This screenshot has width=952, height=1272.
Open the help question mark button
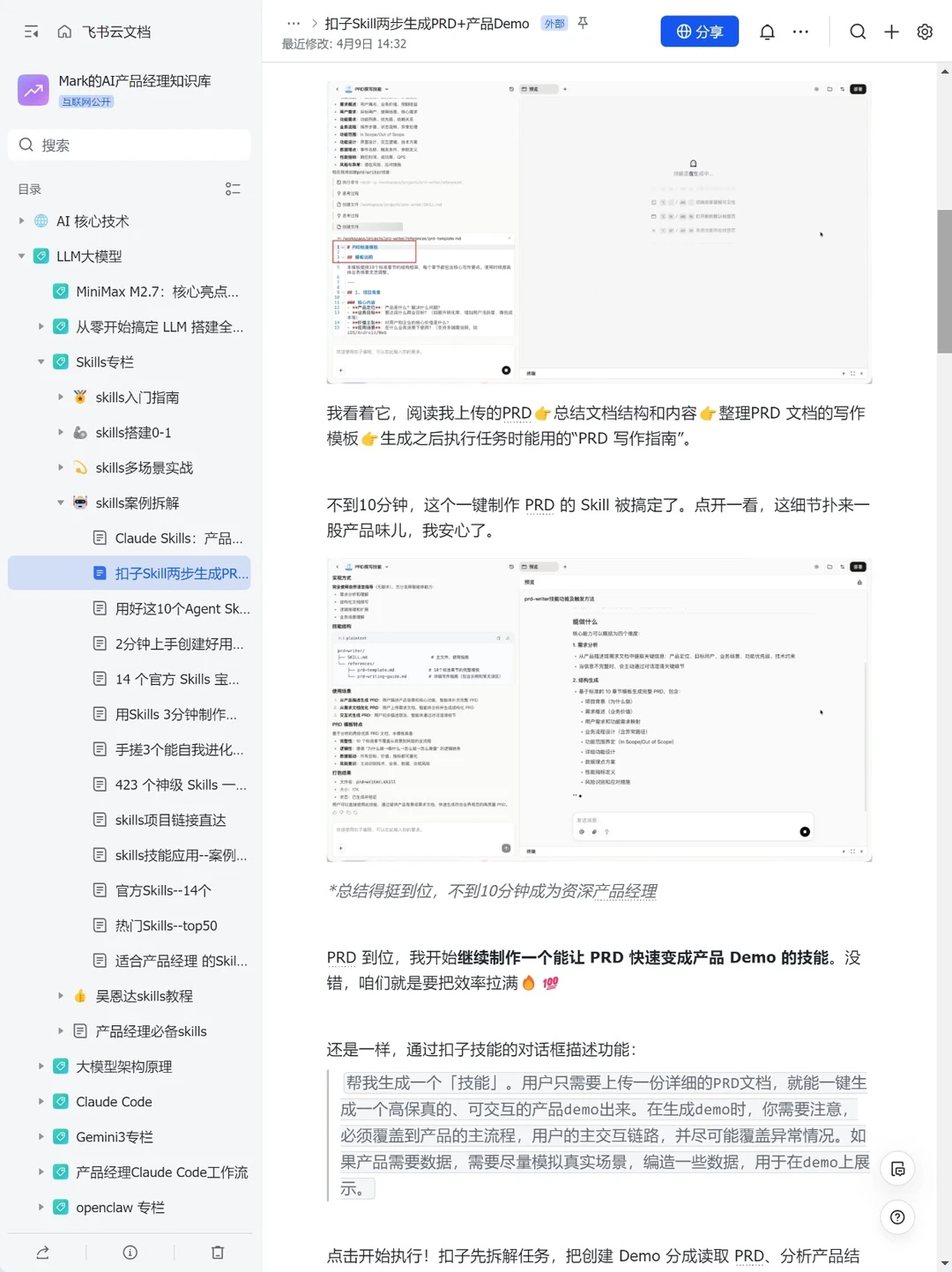click(x=897, y=1217)
